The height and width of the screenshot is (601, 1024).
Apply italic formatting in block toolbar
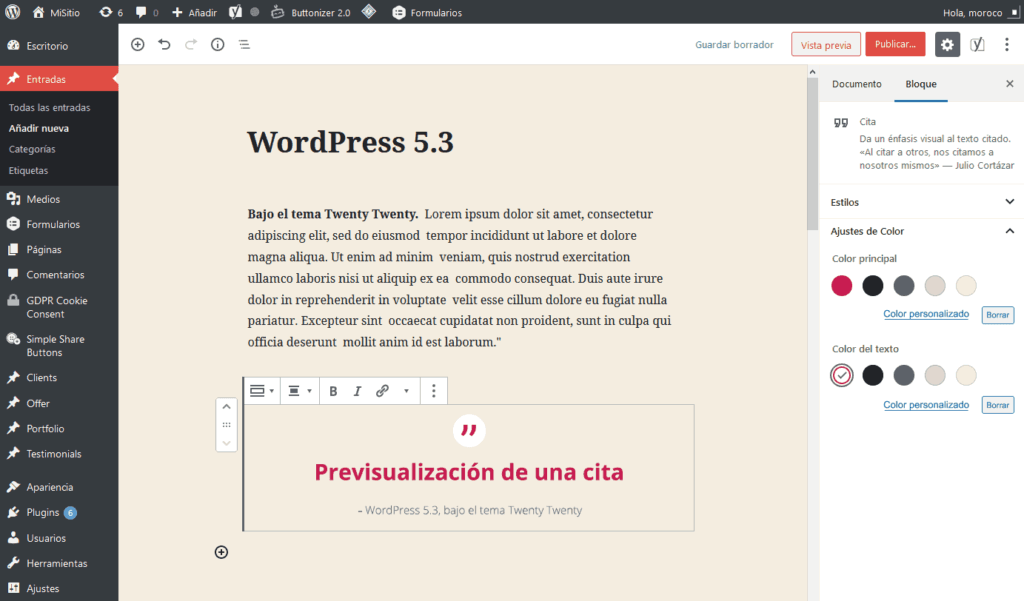point(357,391)
